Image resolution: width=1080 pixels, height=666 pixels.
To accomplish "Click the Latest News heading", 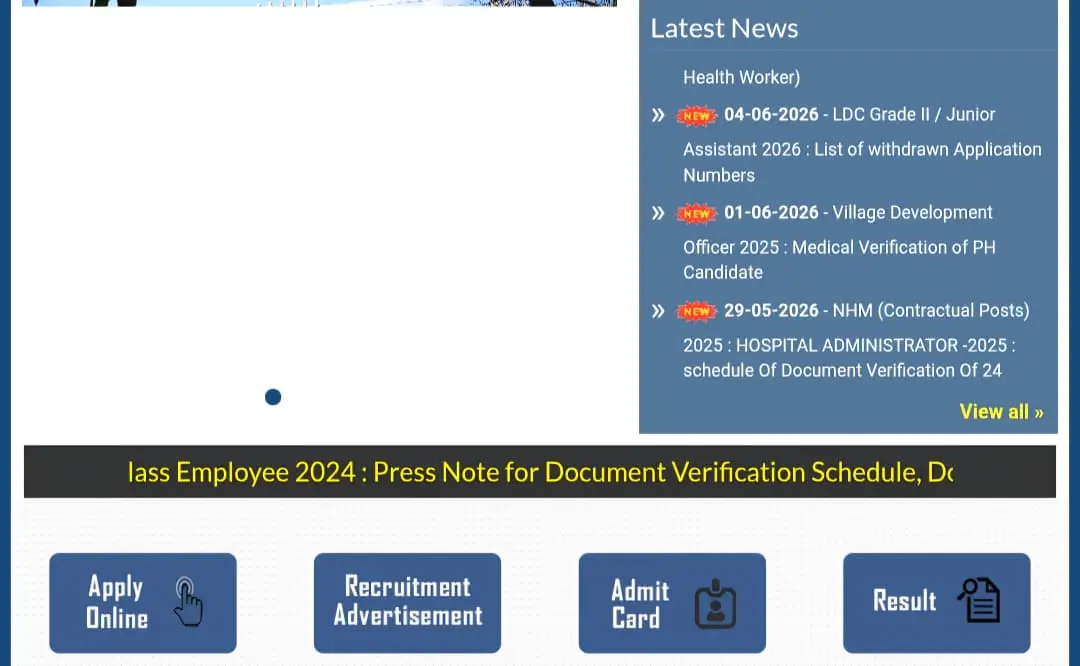I will pos(724,28).
